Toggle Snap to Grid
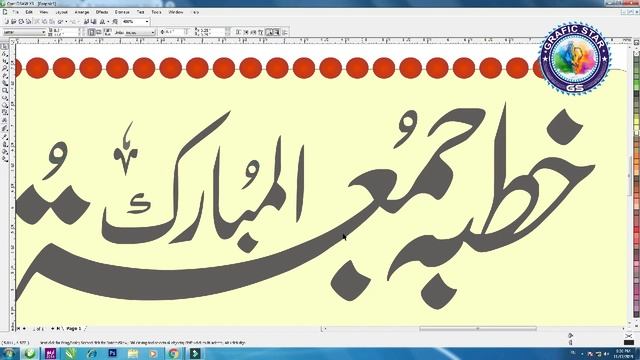Image resolution: width=640 pixels, height=360 pixels. click(238, 32)
